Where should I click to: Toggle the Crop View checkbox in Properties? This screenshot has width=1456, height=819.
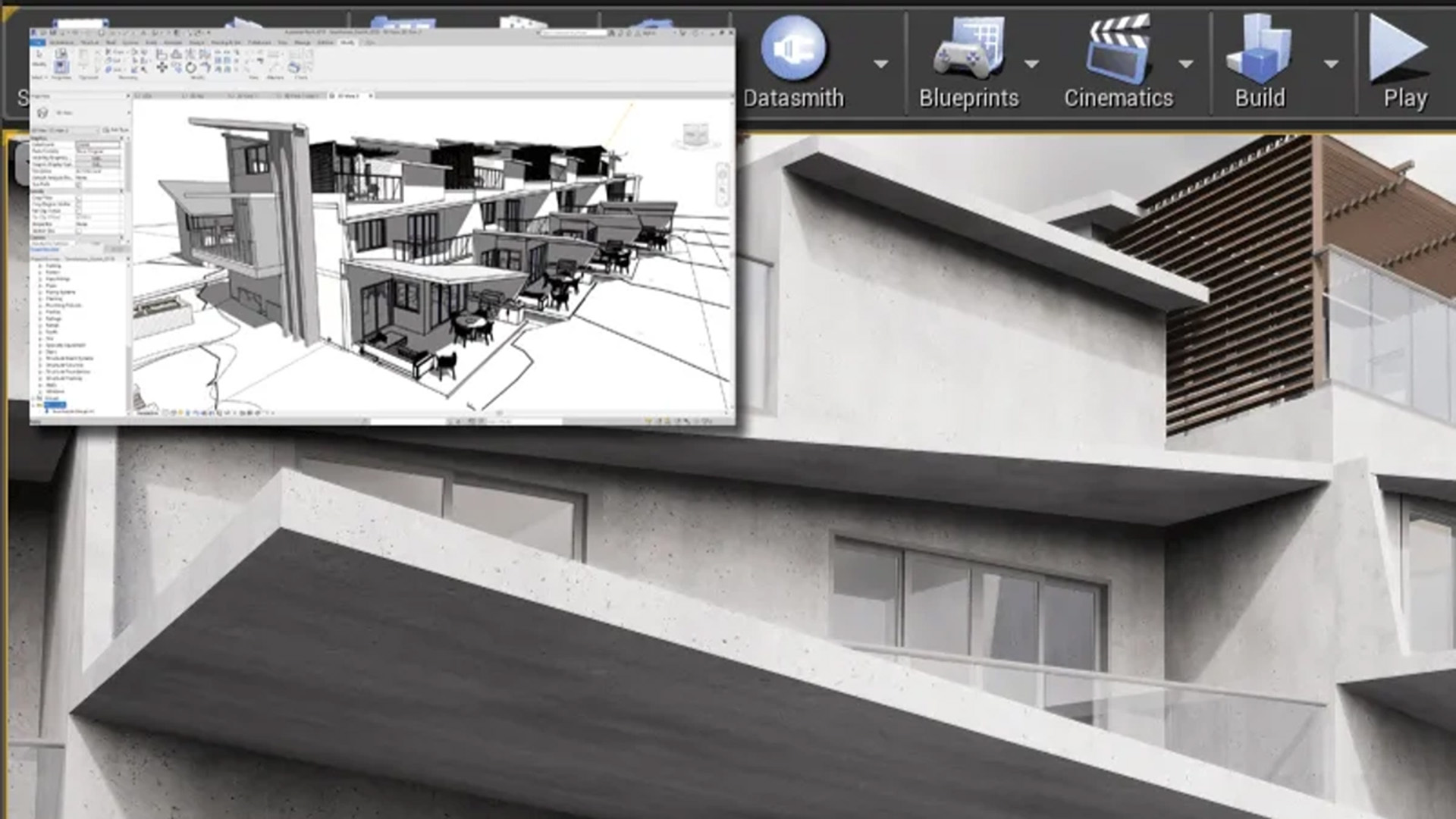[80, 197]
